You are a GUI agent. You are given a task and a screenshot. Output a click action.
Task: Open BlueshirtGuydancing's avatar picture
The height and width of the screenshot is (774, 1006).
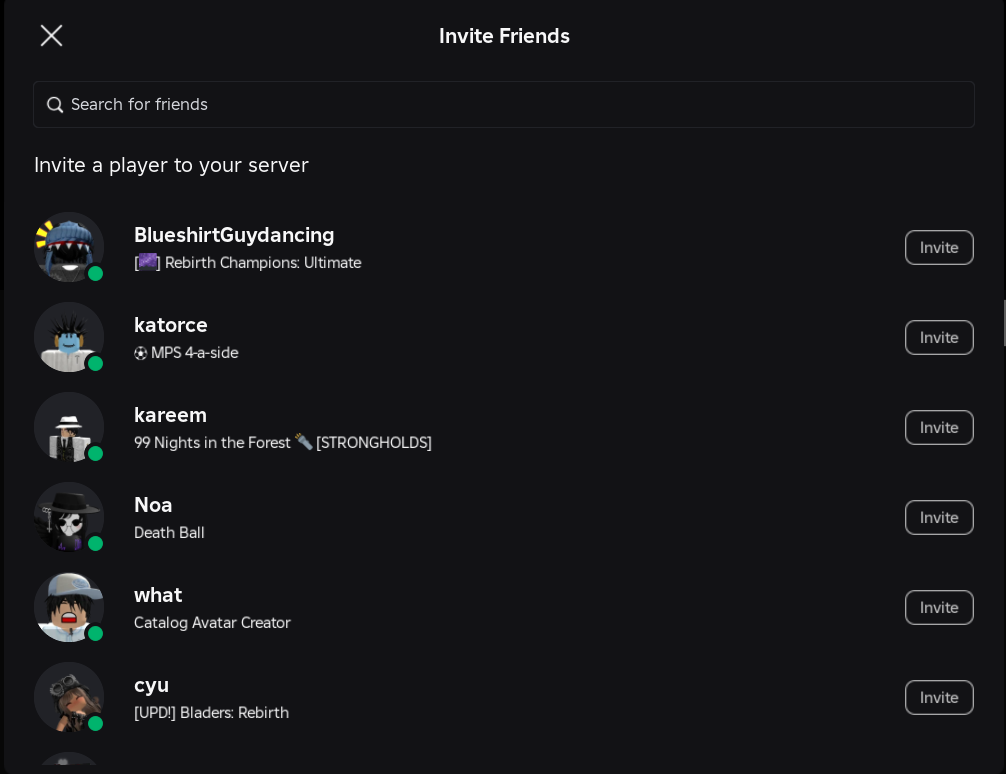pos(69,247)
